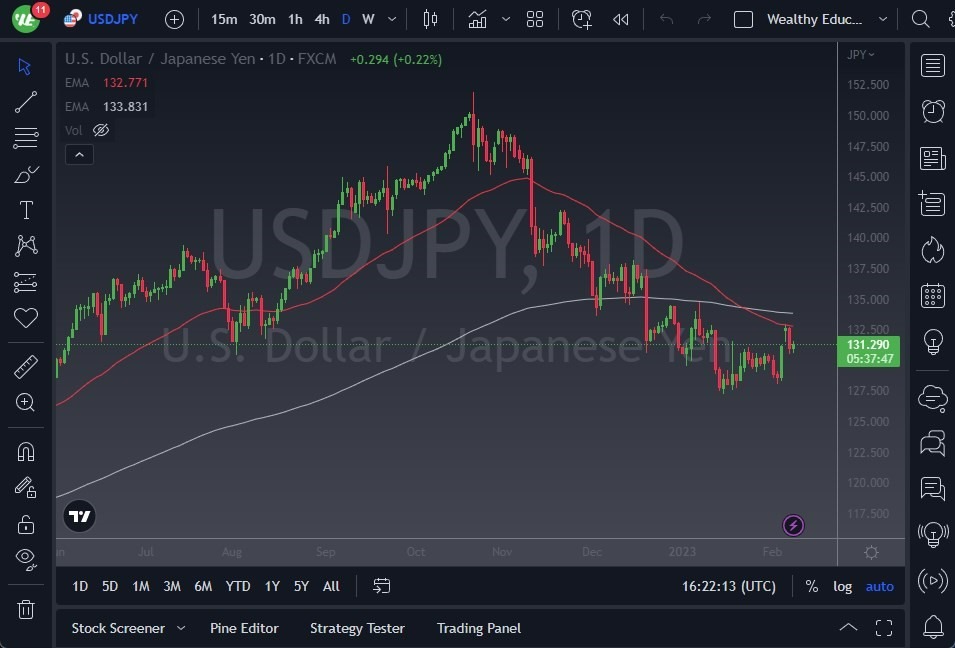Open the Strategy Tester tab
The image size is (955, 648).
357,628
